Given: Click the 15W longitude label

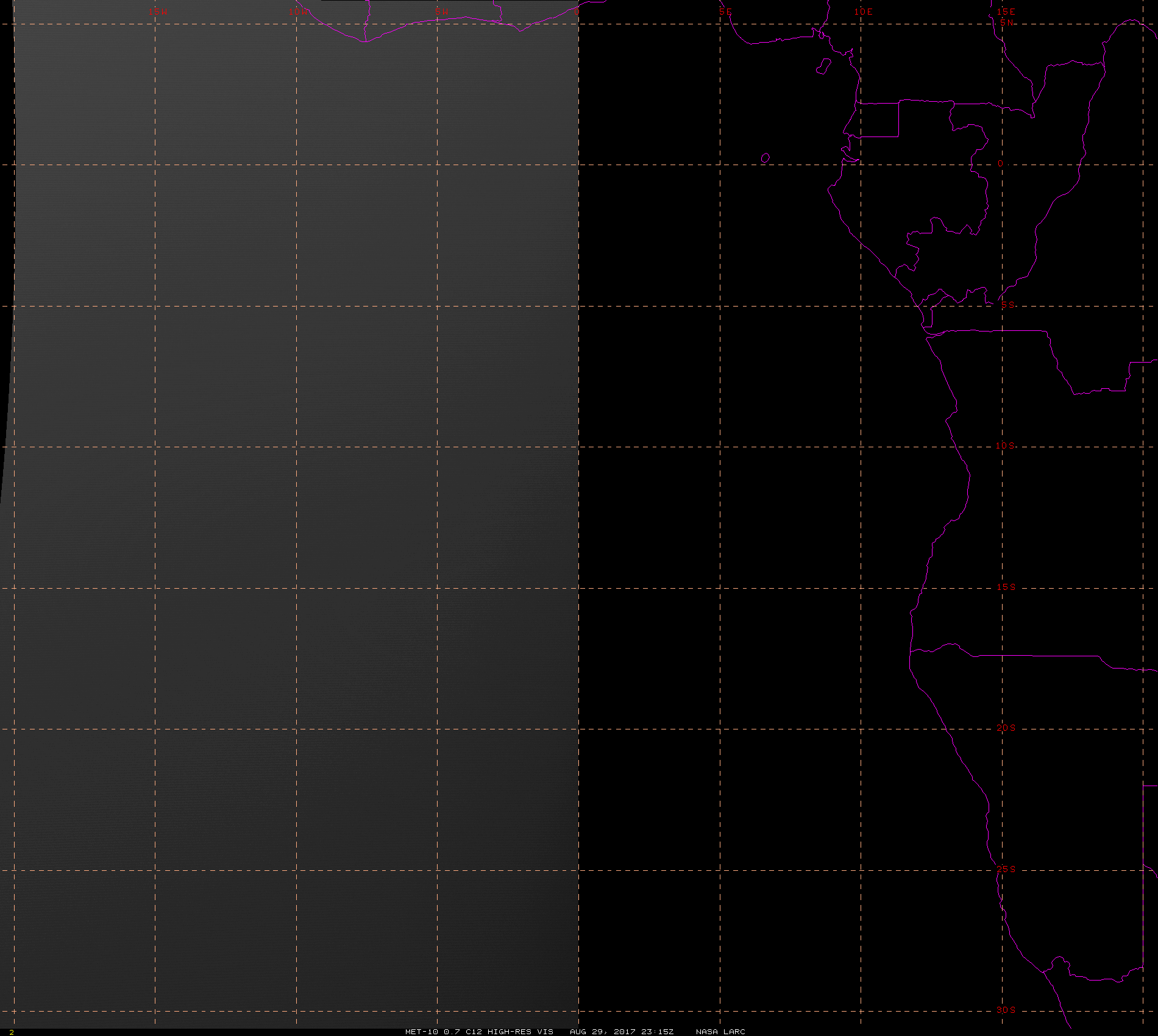Looking at the screenshot, I should click(158, 12).
